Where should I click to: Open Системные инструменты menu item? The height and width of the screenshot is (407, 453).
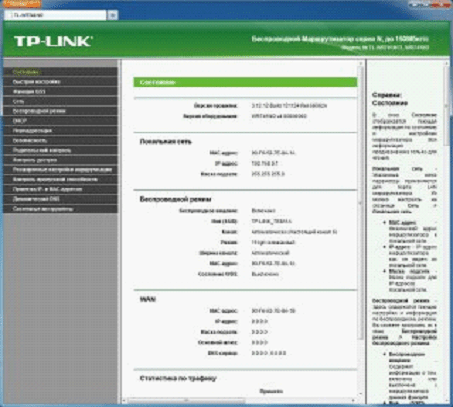point(60,209)
